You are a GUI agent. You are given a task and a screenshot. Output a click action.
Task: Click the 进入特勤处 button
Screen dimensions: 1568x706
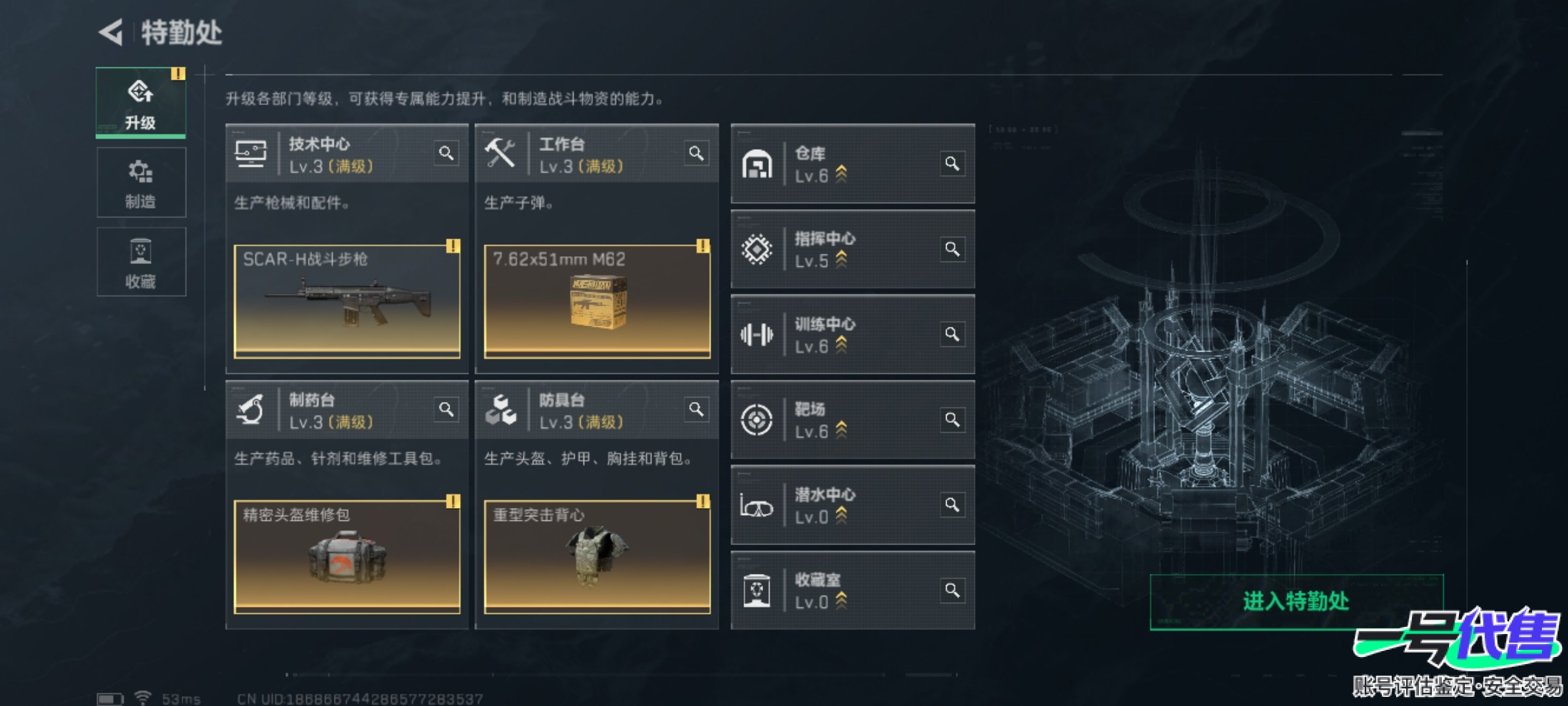pos(1296,602)
